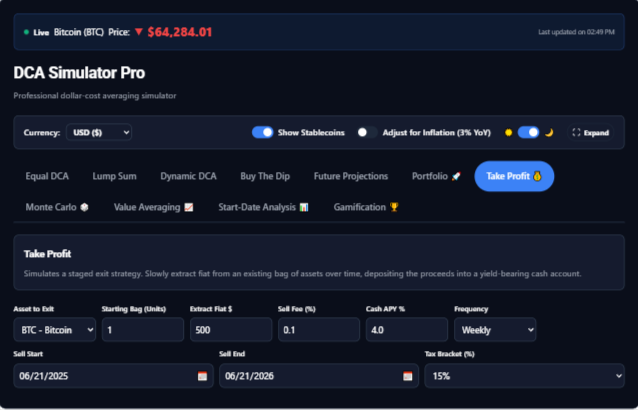Open the Portfolio tab
This screenshot has width=638, height=410.
pyautogui.click(x=436, y=176)
